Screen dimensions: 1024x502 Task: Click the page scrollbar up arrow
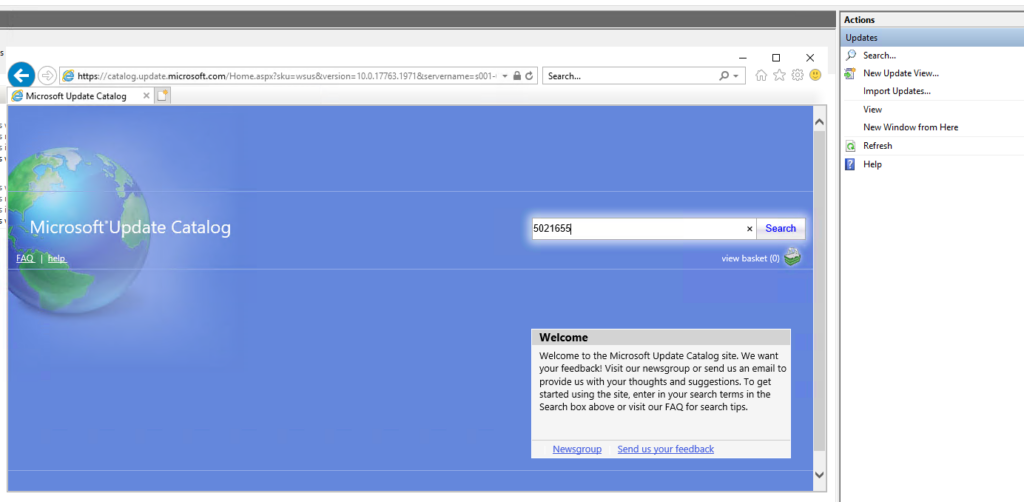(819, 122)
